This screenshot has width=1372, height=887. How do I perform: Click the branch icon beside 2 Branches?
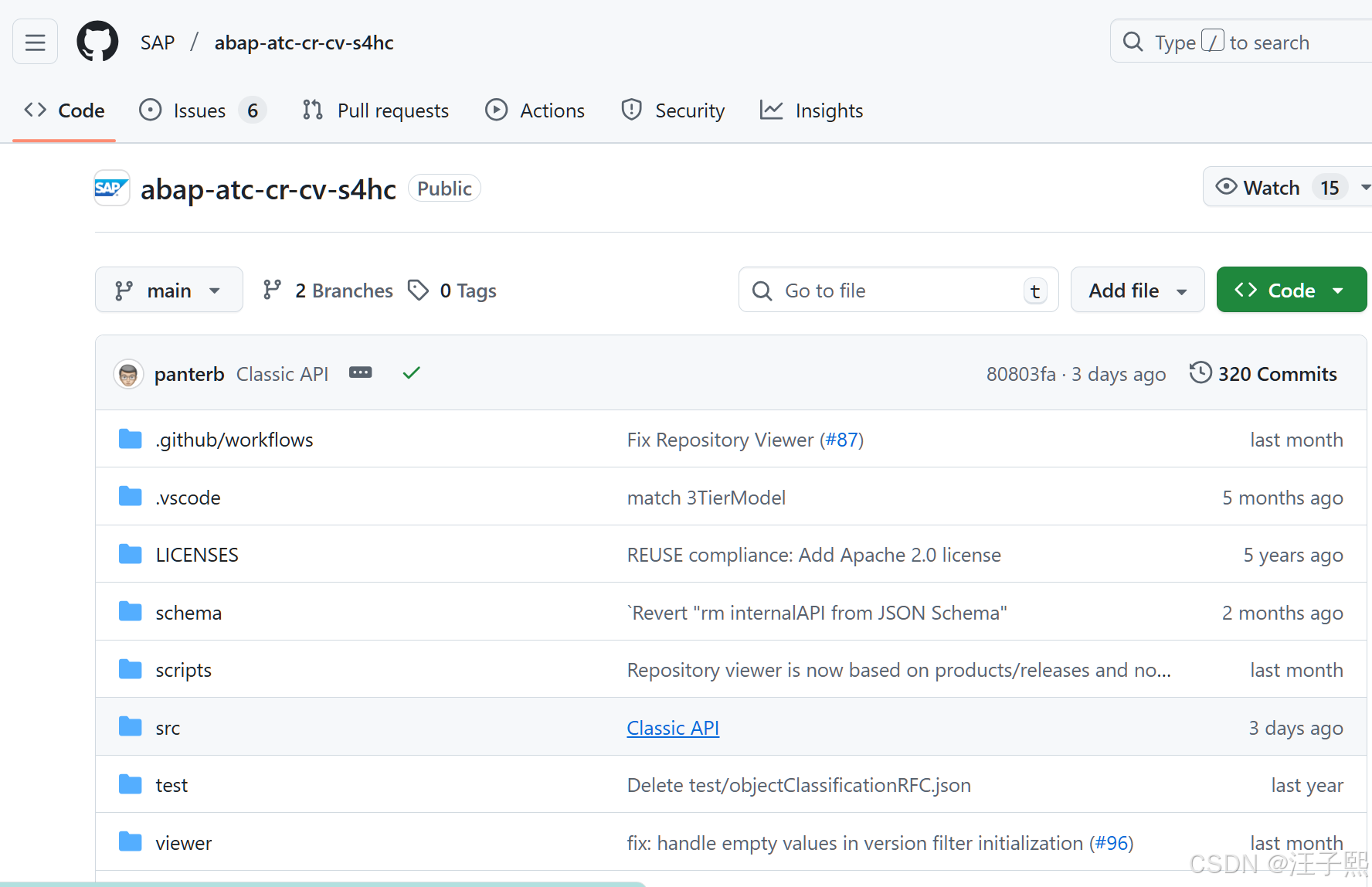(x=272, y=290)
